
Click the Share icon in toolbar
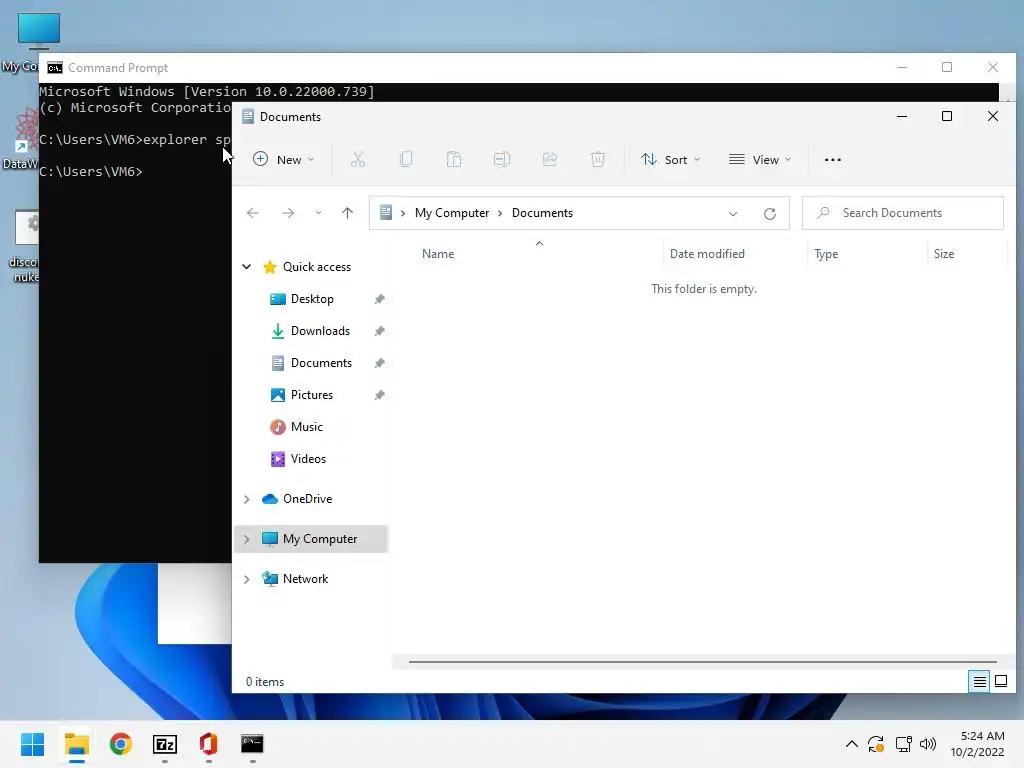(550, 159)
